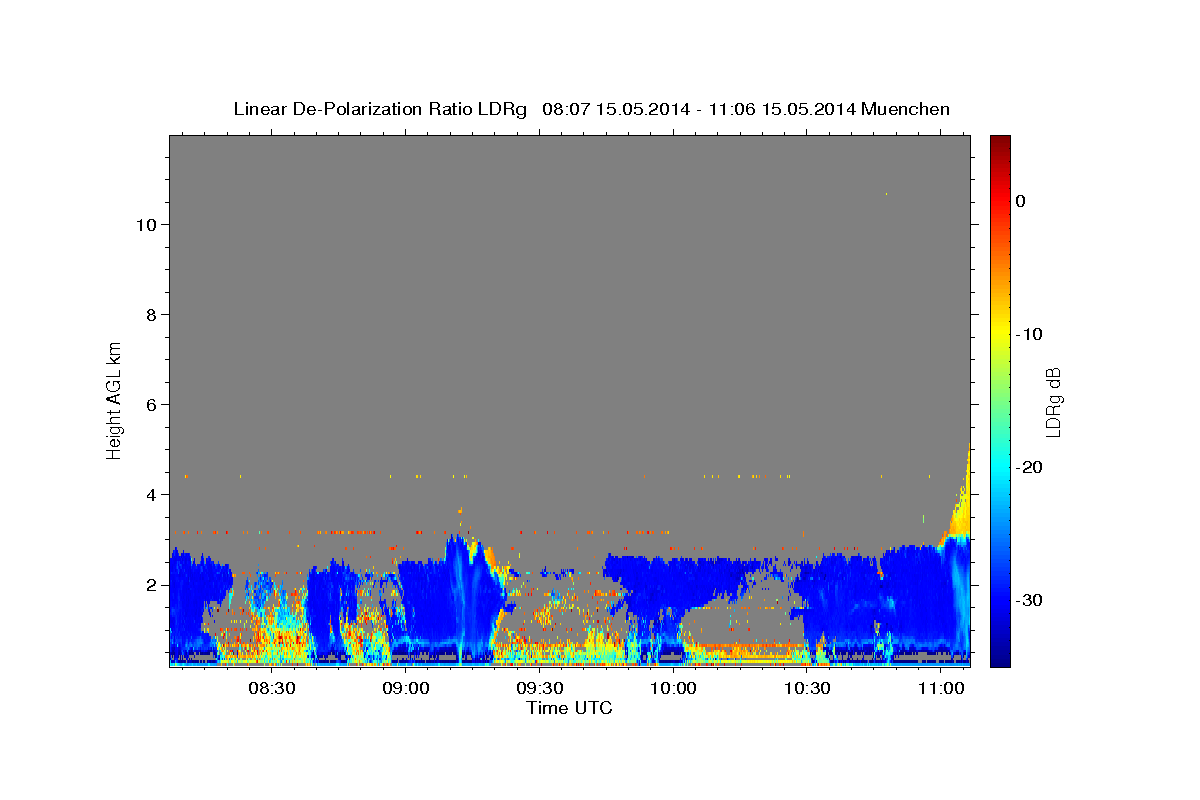Click the Time UTC axis title

(x=569, y=708)
